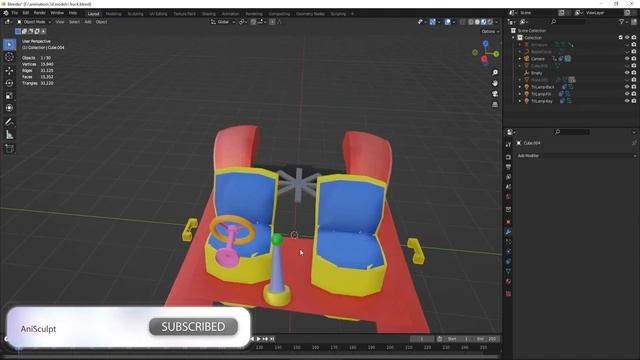This screenshot has height=360, width=640.
Task: Select the Transform tool
Action: 9,108
